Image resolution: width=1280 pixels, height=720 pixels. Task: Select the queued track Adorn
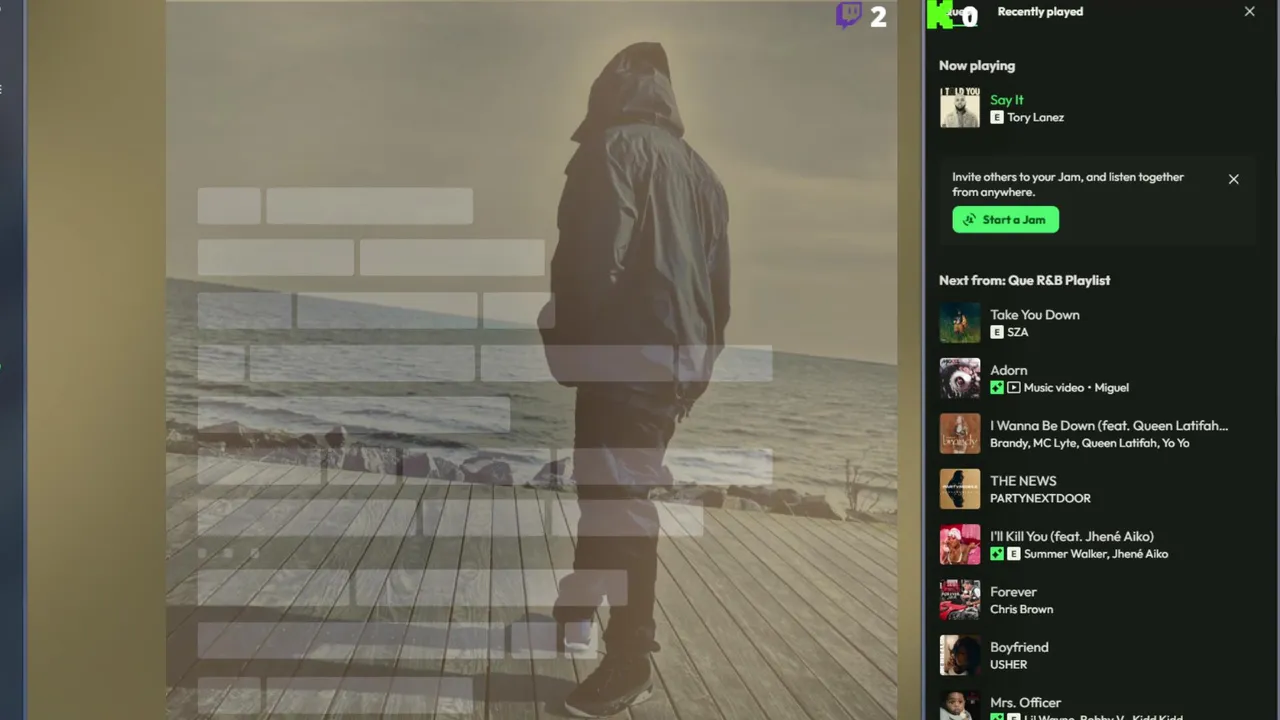[x=1008, y=370]
